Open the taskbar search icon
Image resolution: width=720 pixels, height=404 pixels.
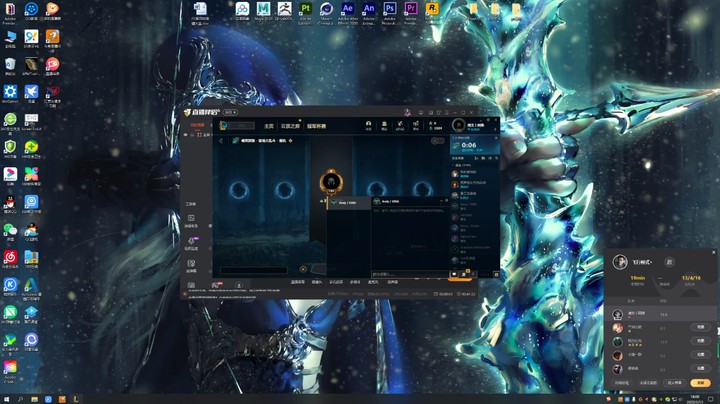click(x=20, y=399)
